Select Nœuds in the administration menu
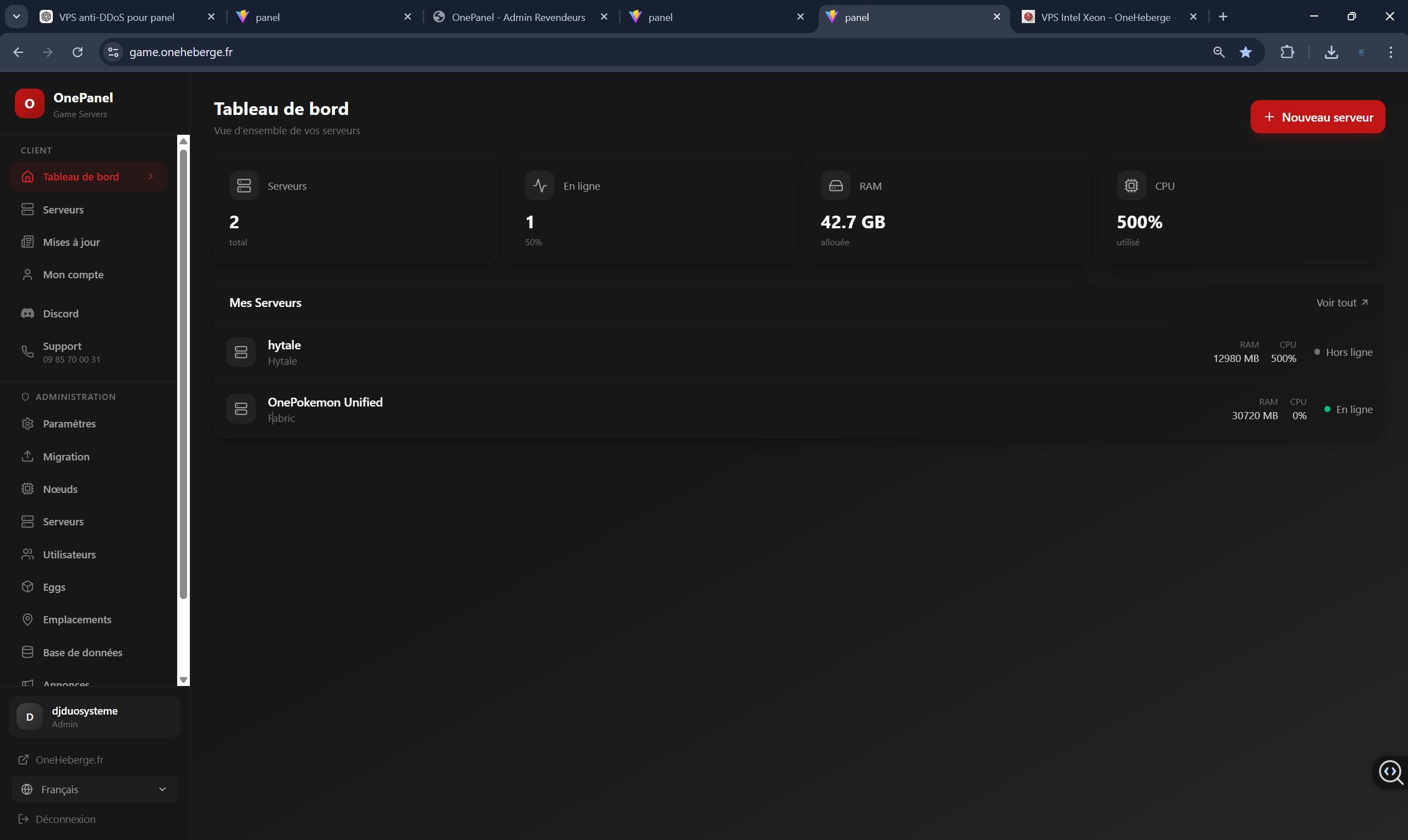 coord(60,488)
